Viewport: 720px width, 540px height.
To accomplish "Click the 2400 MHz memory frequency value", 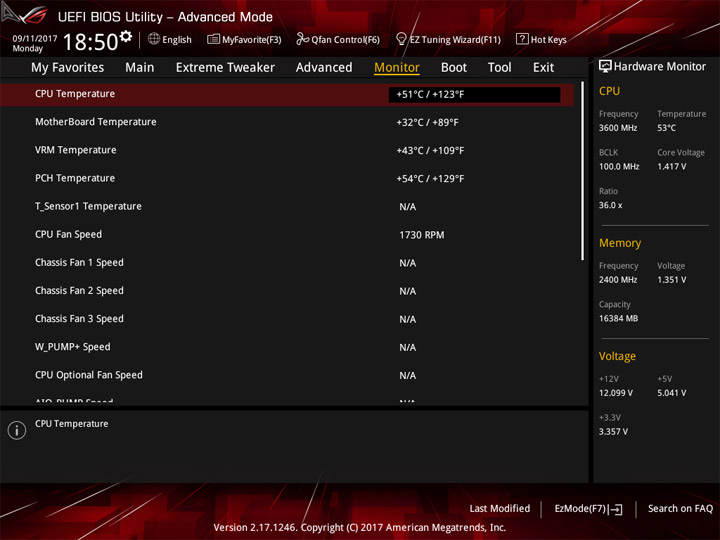I will (x=618, y=280).
